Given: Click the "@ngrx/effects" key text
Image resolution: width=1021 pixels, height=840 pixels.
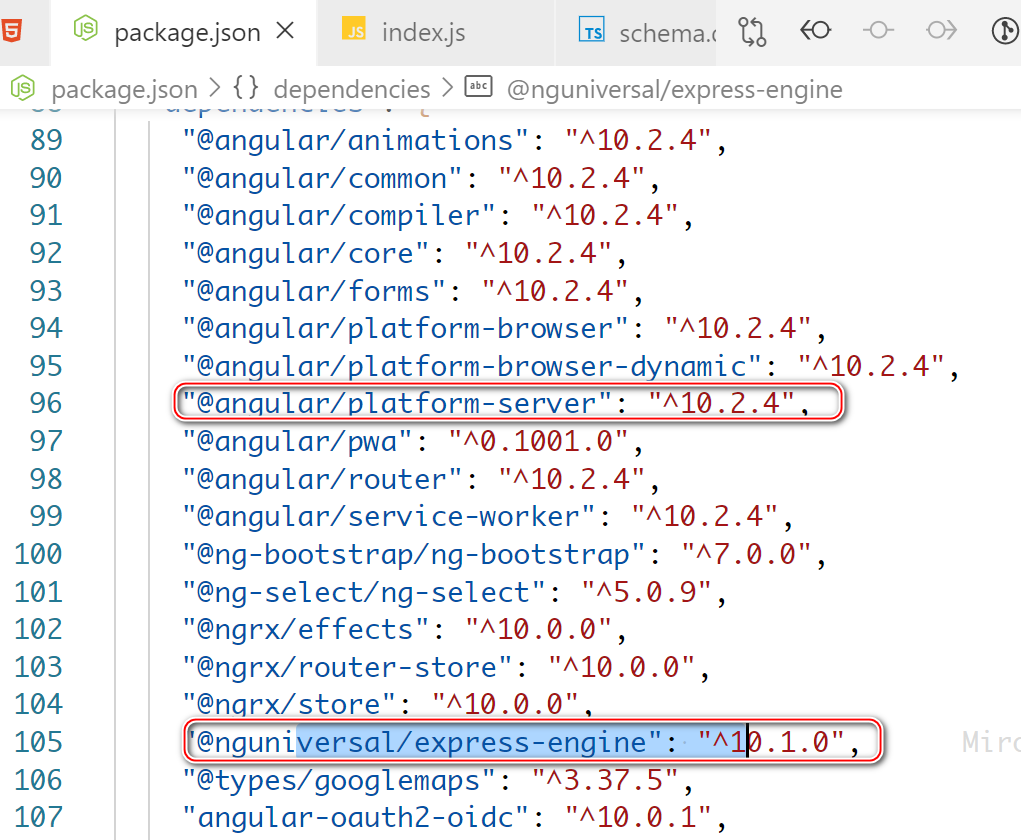Looking at the screenshot, I should [x=306, y=629].
